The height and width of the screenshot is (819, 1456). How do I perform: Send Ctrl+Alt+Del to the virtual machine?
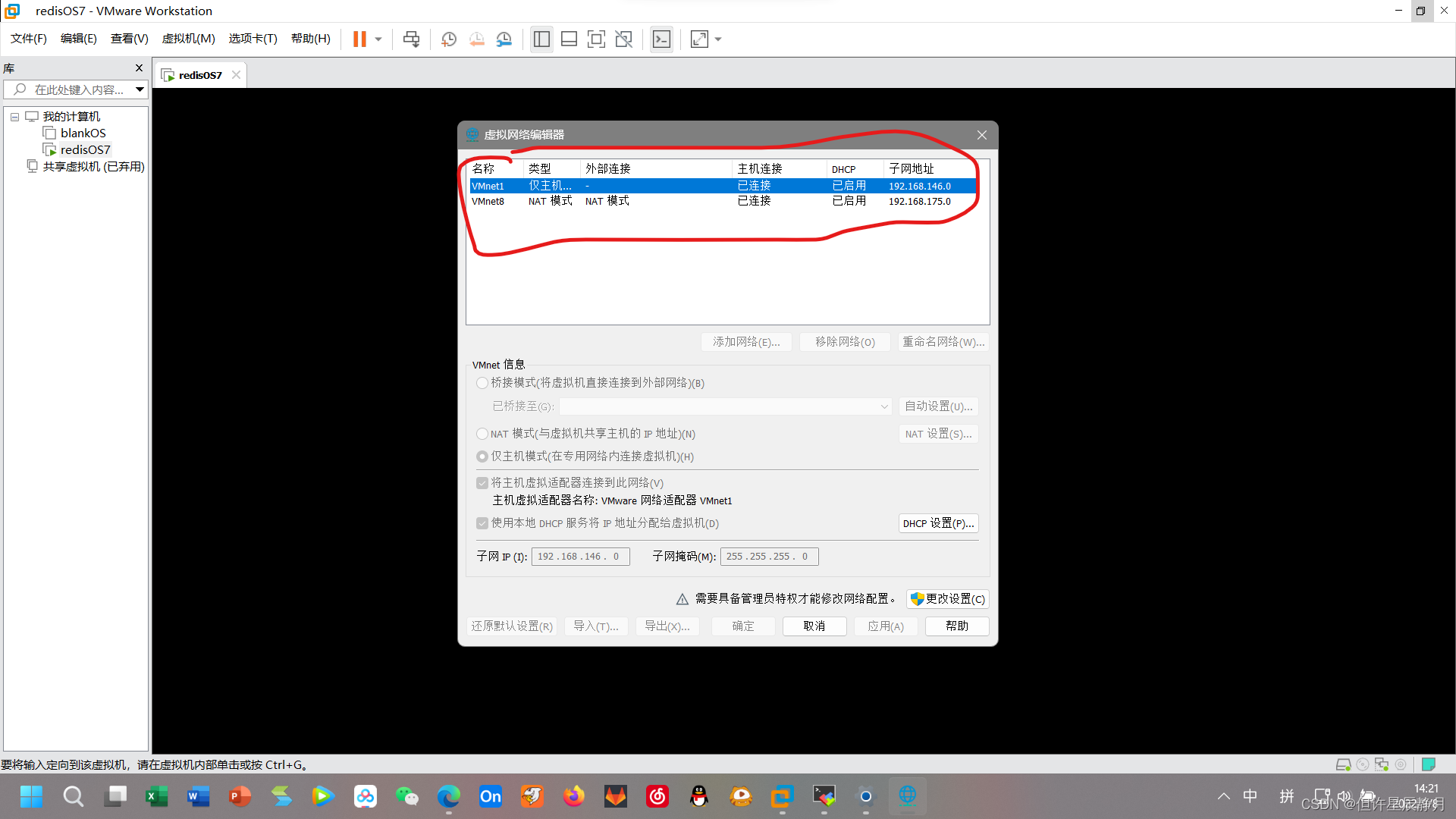[x=411, y=39]
